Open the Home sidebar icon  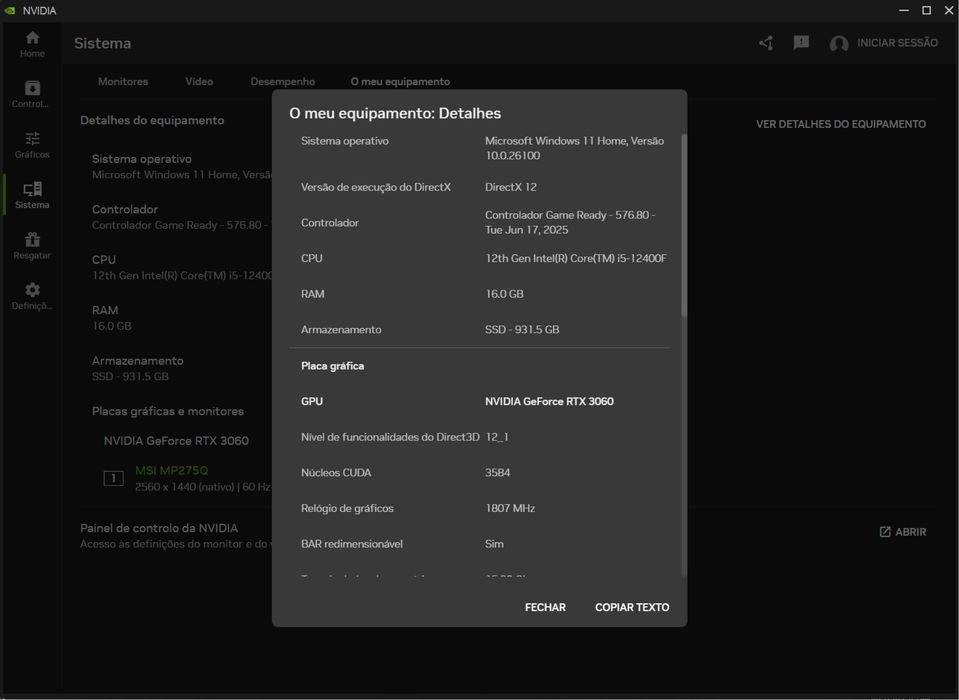coord(32,38)
